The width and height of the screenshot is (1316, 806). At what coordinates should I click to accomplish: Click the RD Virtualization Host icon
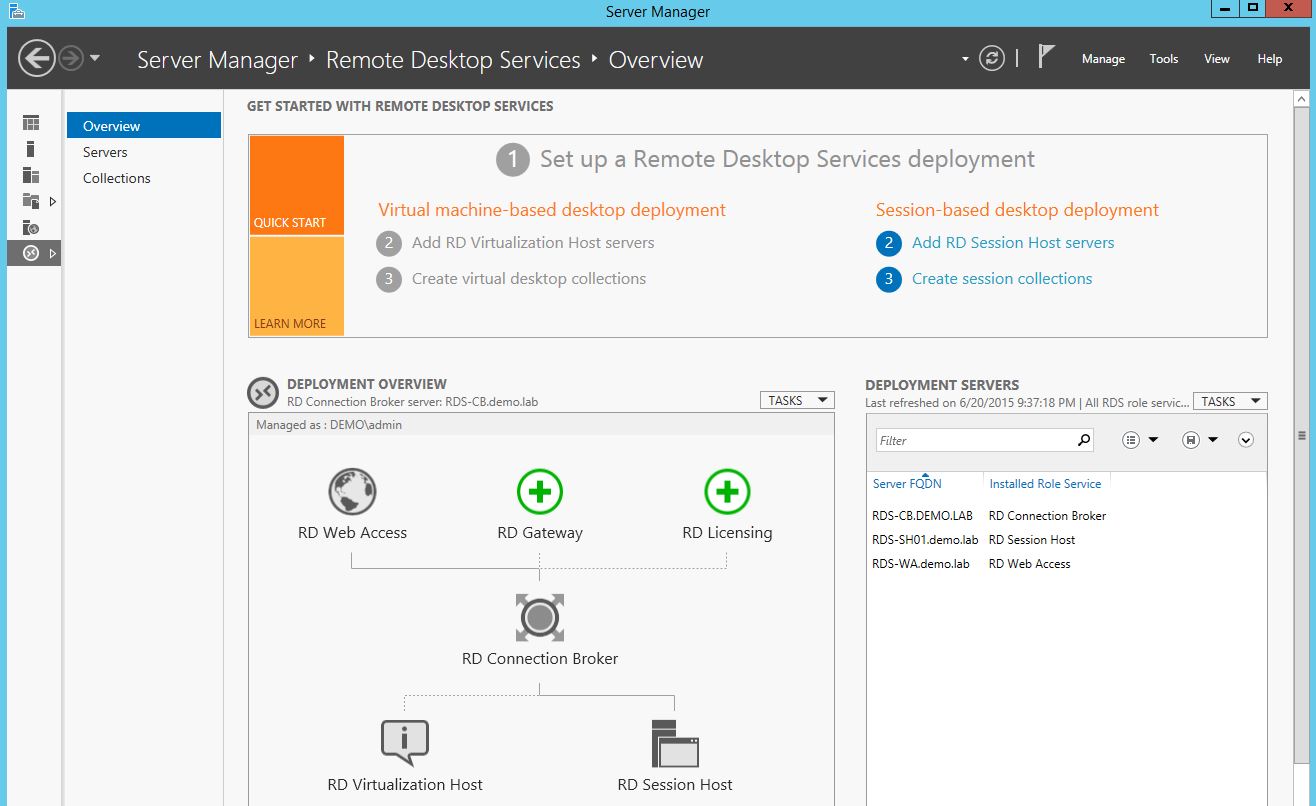[x=405, y=743]
